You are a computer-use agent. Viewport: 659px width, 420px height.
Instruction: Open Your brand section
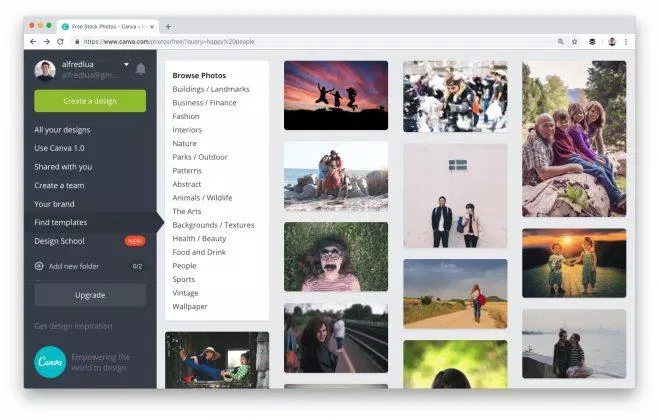pyautogui.click(x=54, y=204)
